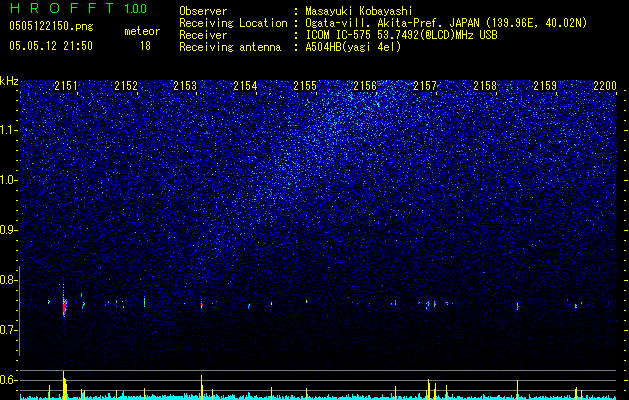The image size is (629, 400).
Task: Click the 2152 time marker
Action: click(126, 86)
